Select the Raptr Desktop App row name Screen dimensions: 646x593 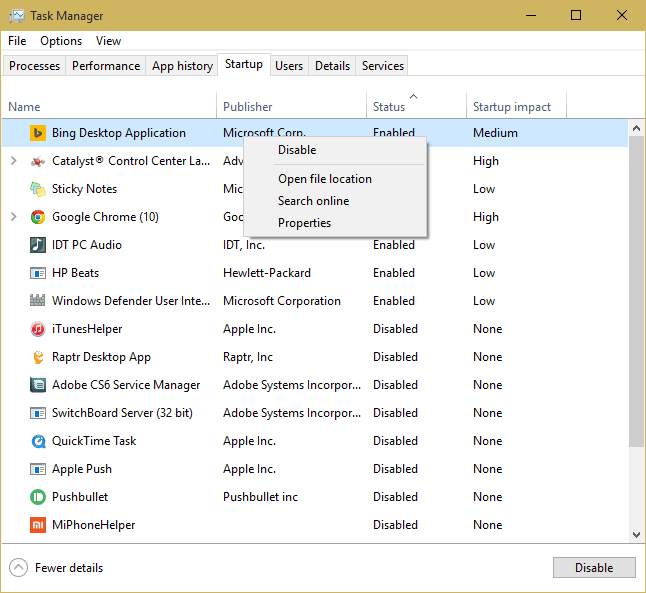tap(101, 357)
